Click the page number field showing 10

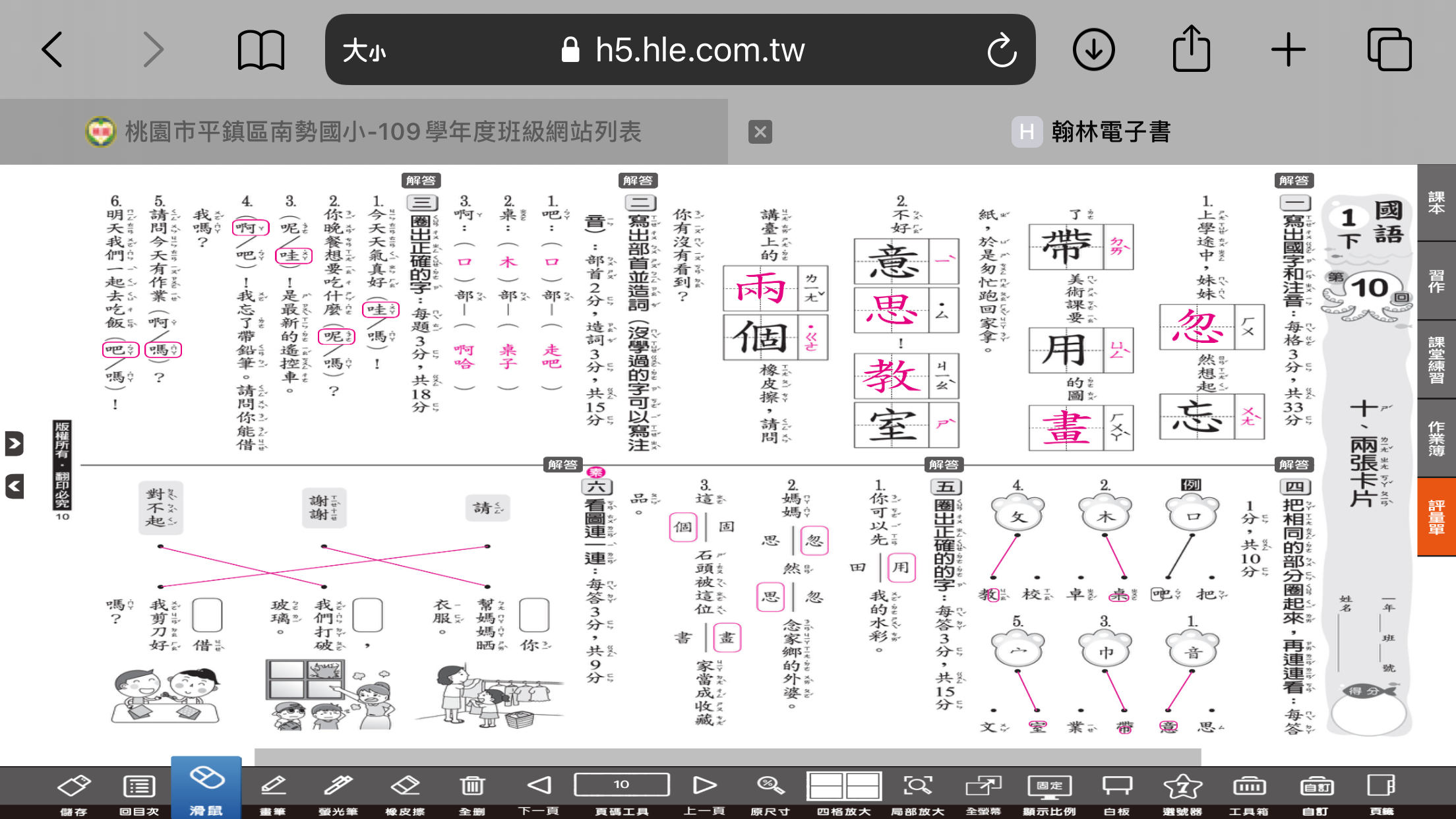(622, 785)
